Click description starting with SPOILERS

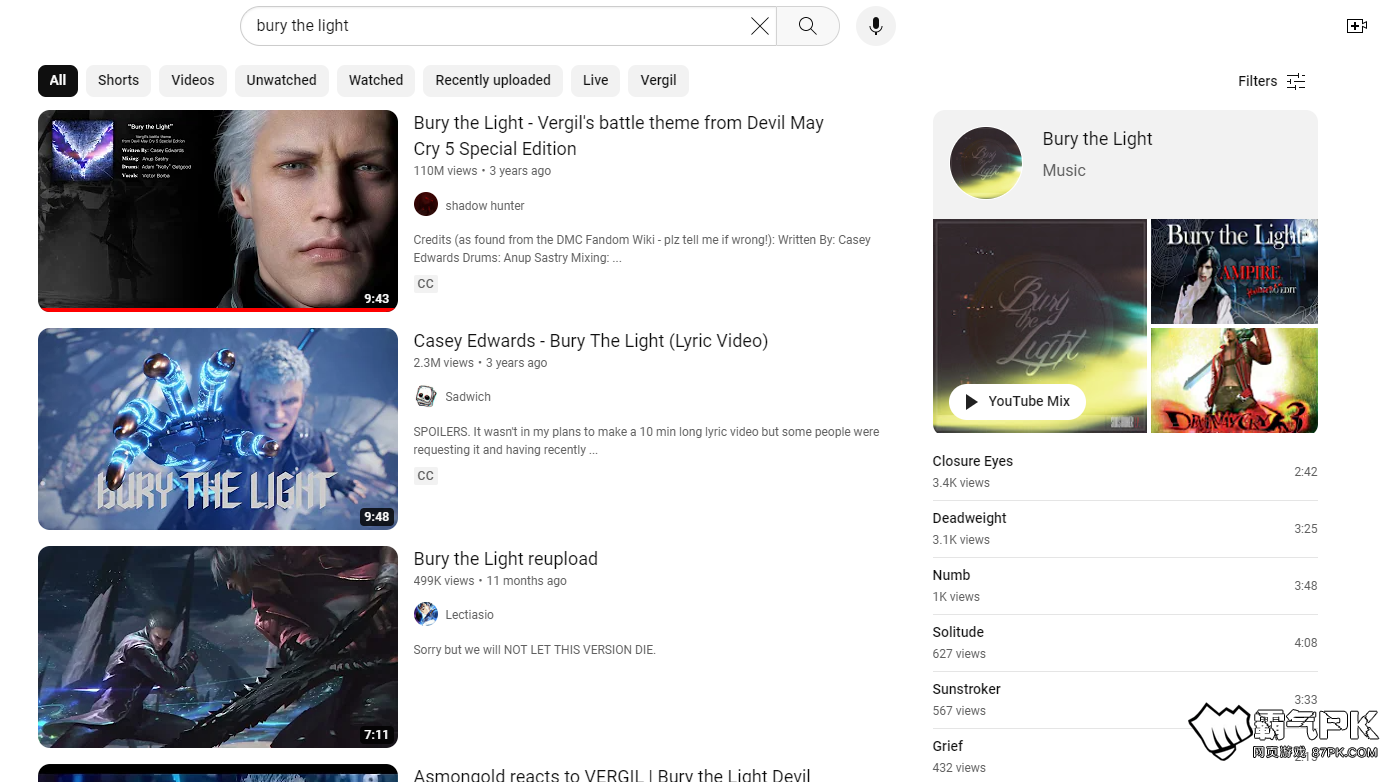tap(646, 441)
